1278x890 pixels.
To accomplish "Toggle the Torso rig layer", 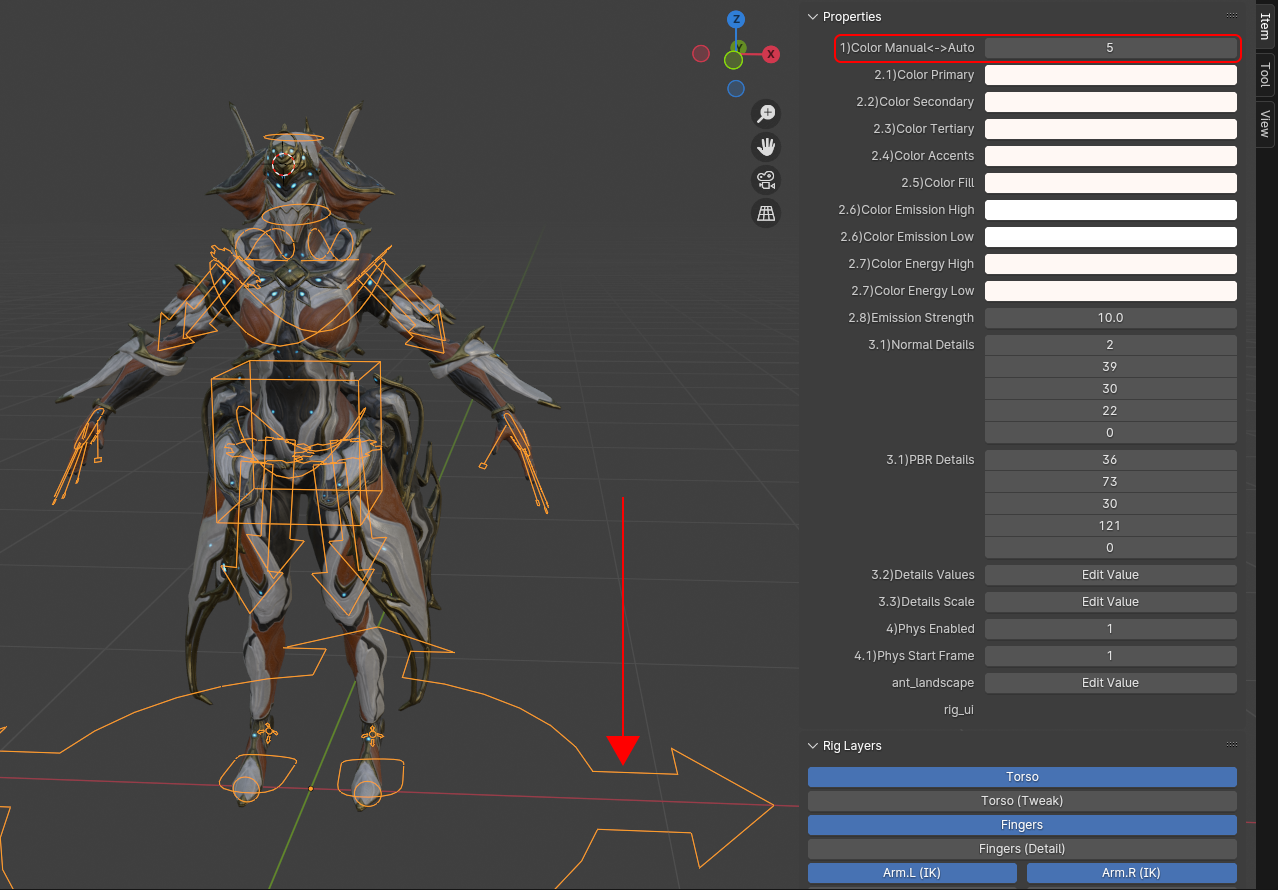I will click(x=1022, y=777).
